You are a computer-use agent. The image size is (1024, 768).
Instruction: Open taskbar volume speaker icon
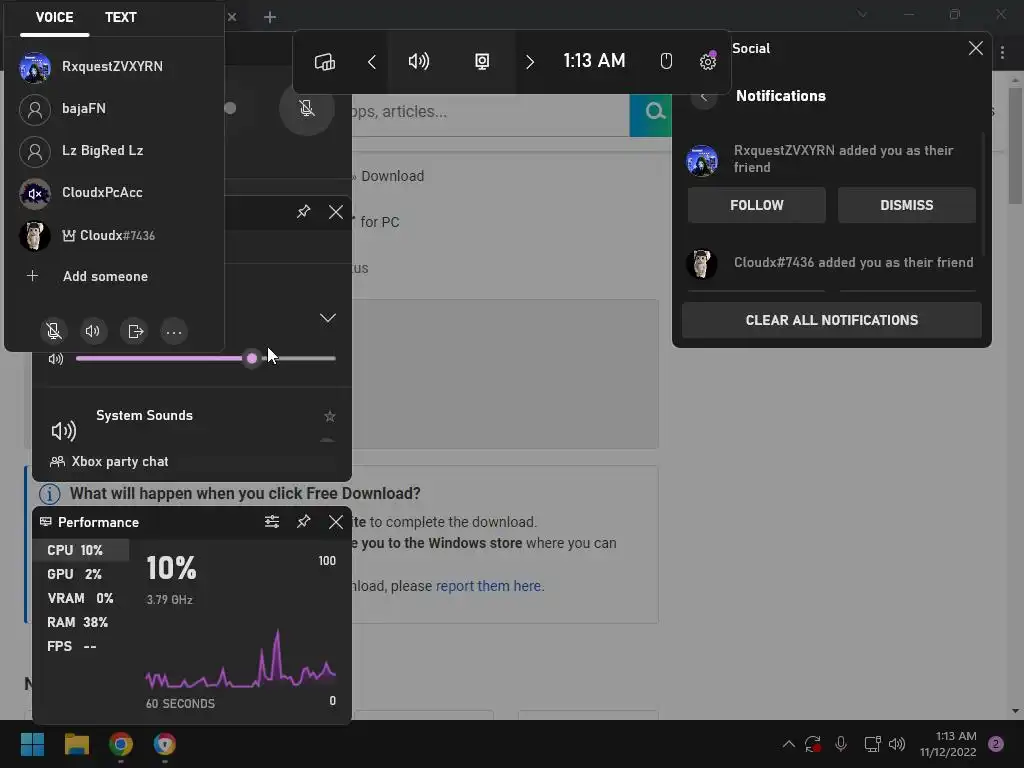click(x=897, y=744)
